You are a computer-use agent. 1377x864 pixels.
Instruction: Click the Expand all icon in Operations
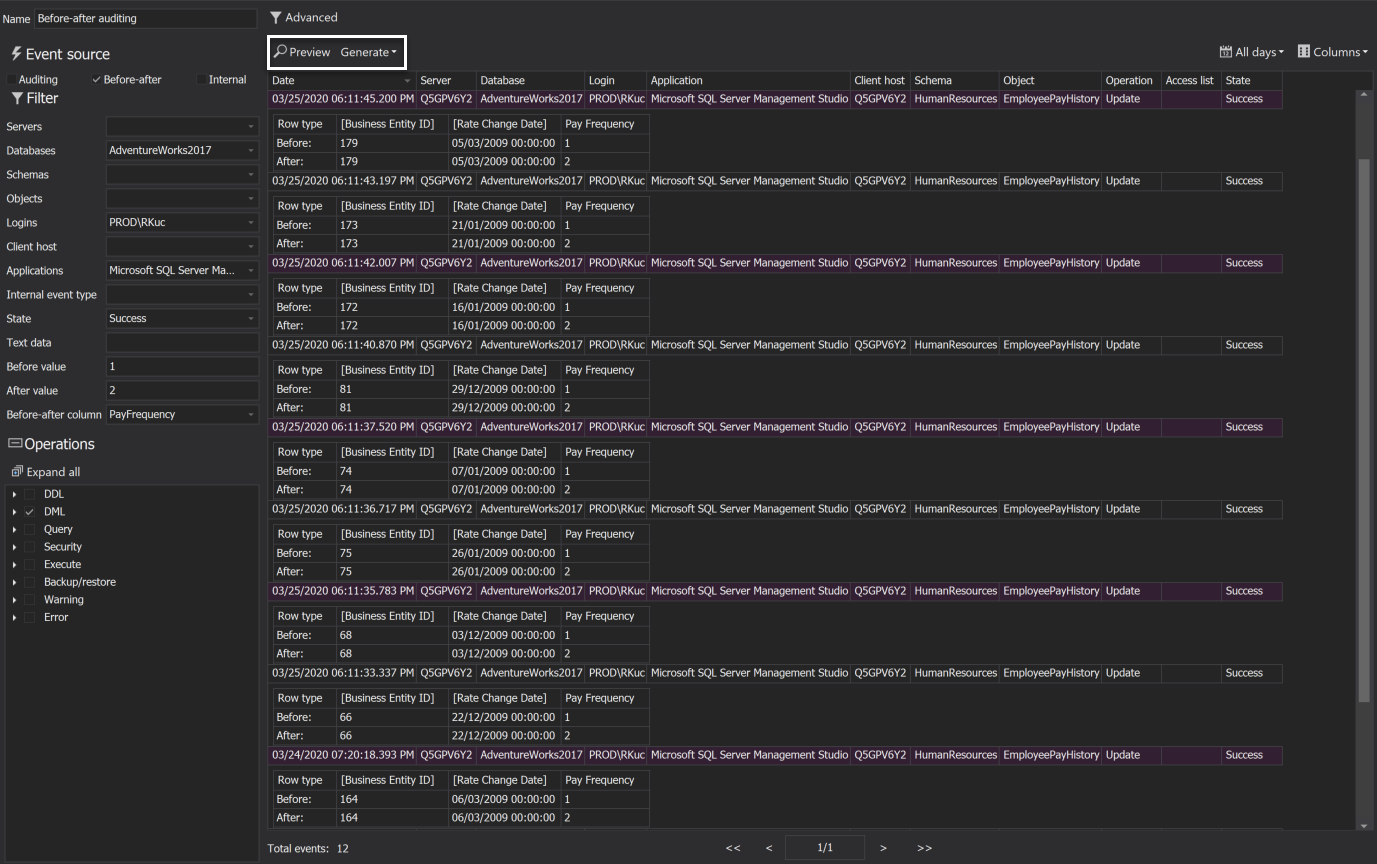pyautogui.click(x=17, y=472)
